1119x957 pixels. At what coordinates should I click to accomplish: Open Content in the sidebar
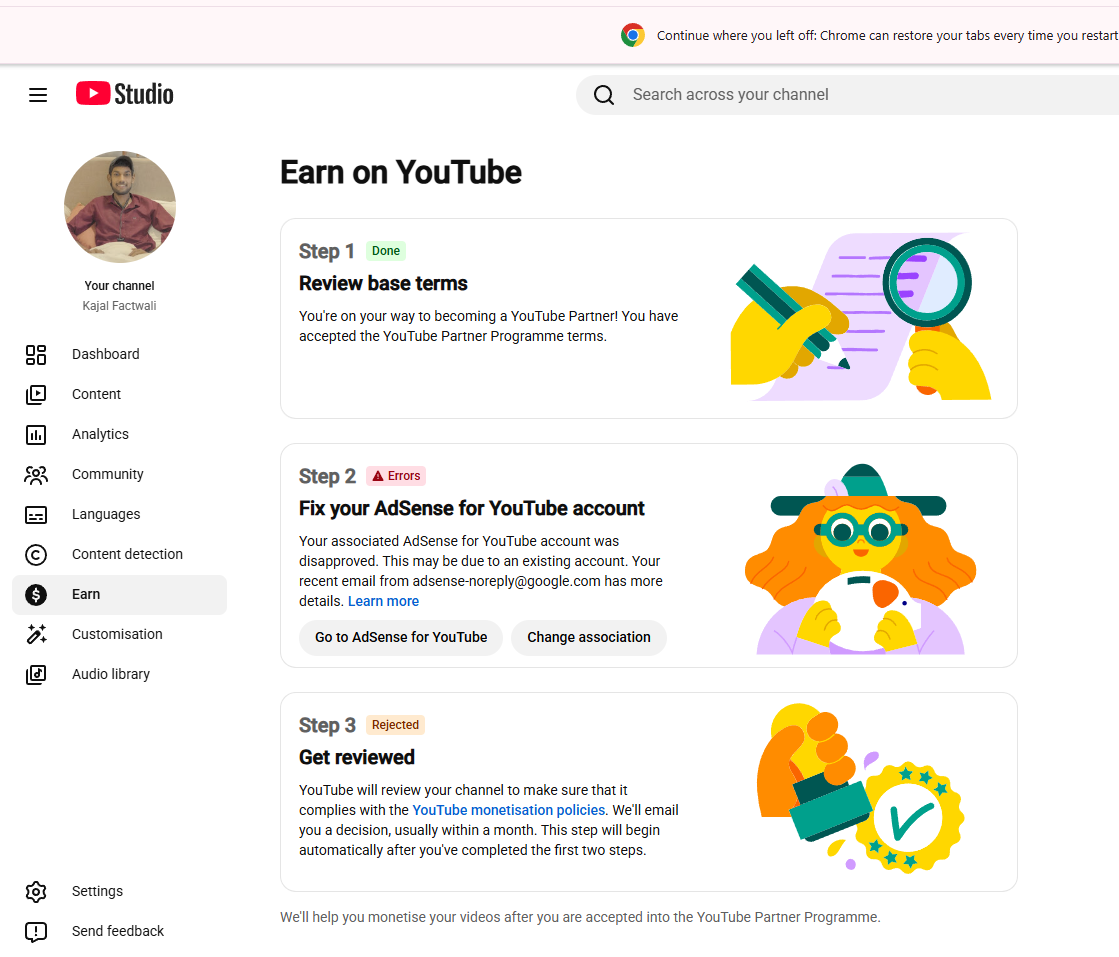(119, 395)
